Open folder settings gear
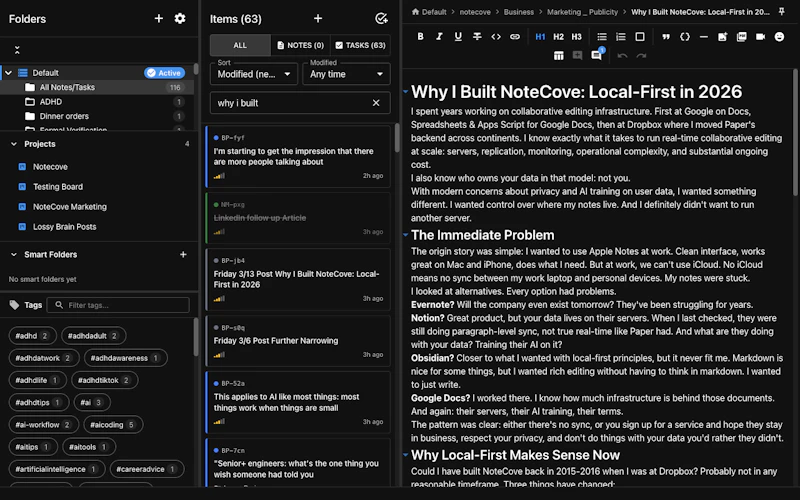This screenshot has height=500, width=800. pos(180,18)
